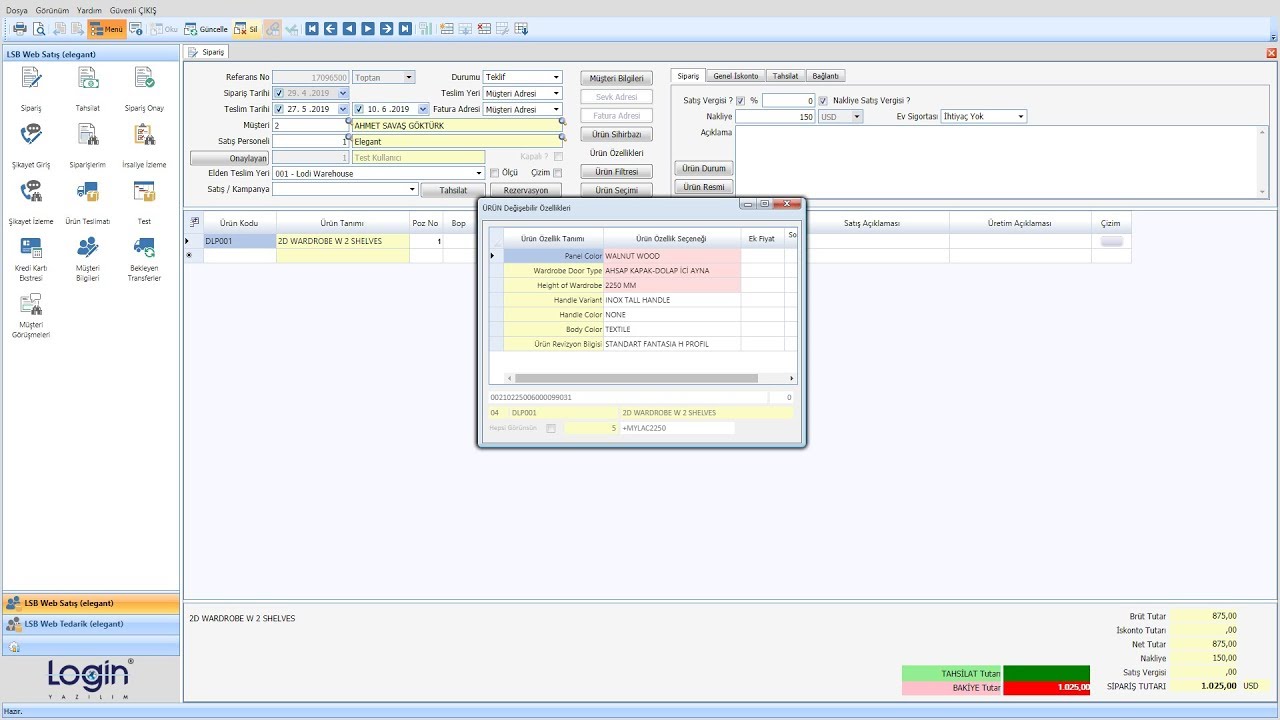Click the Ürün Seçimi button
Screen dimensions: 1280x720
click(x=616, y=190)
